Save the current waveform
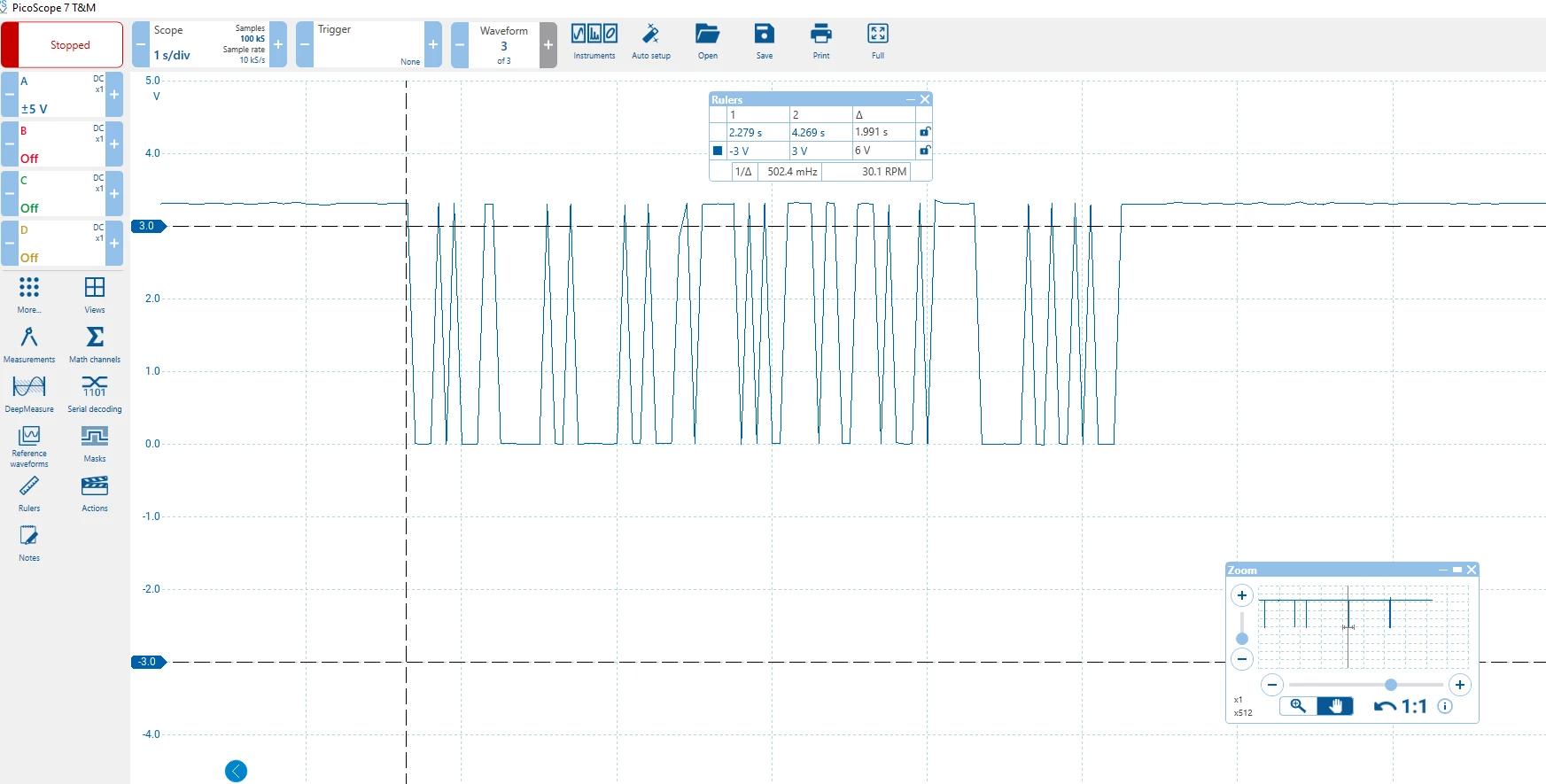1546x784 pixels. pyautogui.click(x=765, y=42)
